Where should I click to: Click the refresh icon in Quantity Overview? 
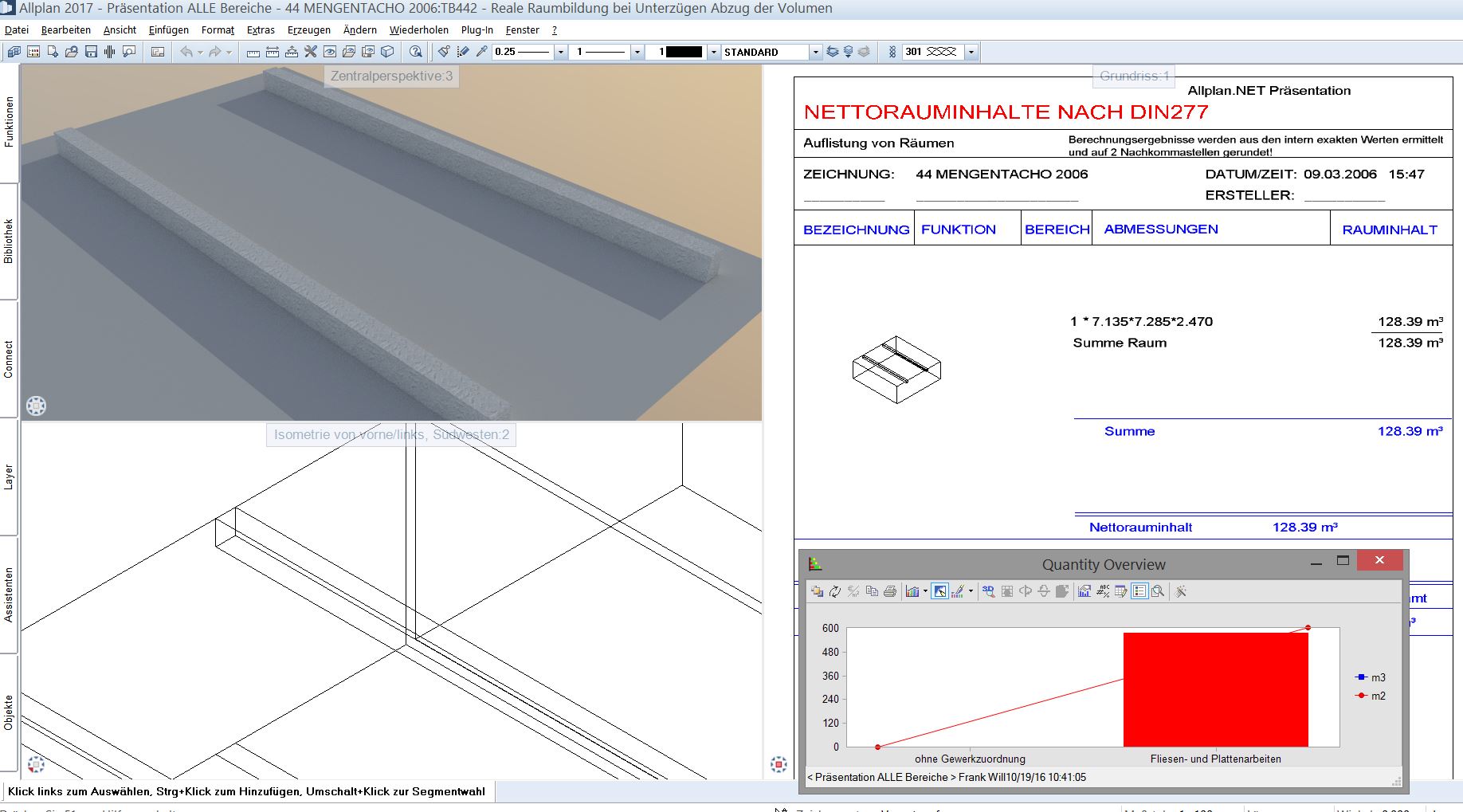[x=835, y=591]
